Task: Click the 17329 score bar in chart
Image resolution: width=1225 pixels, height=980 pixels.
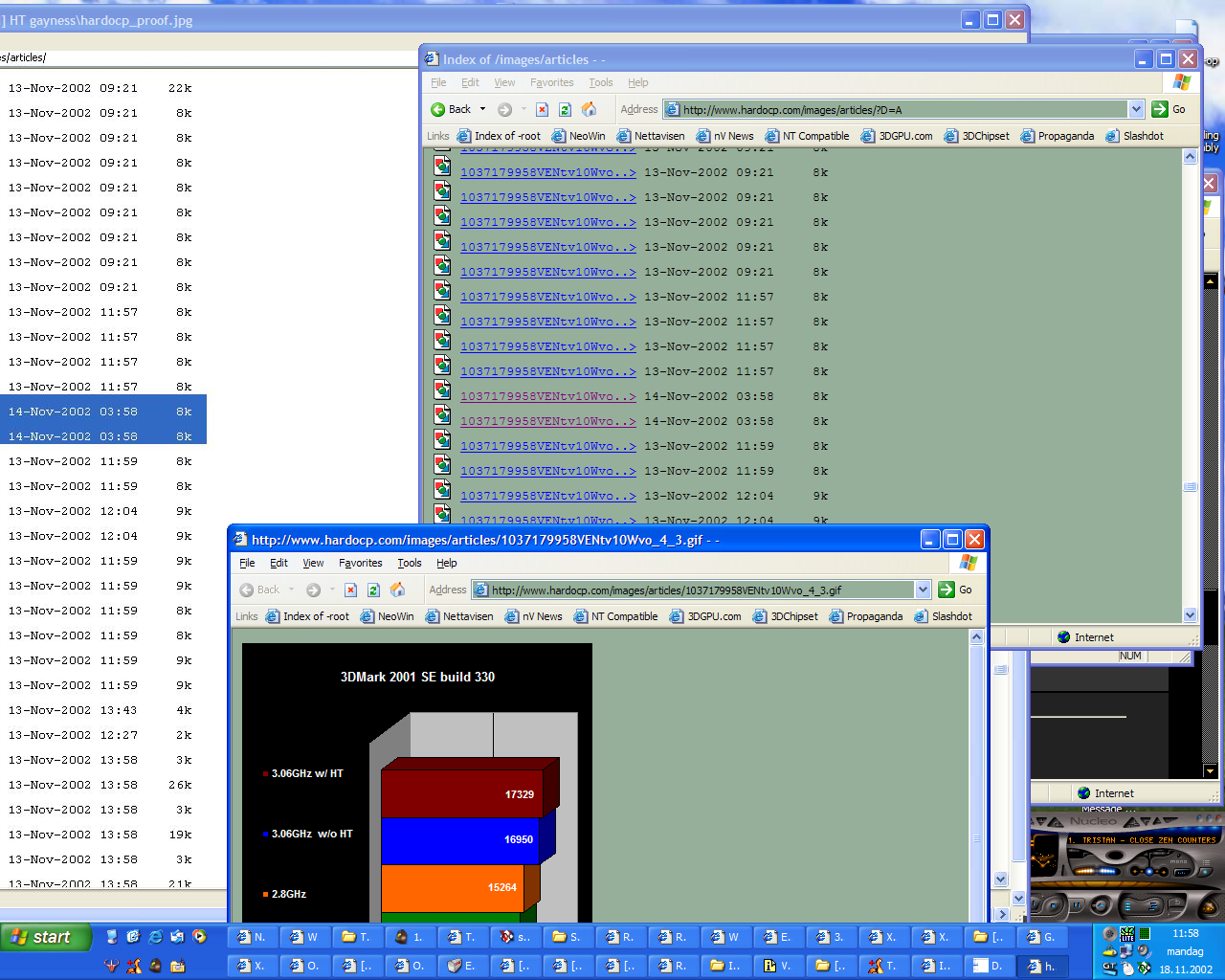Action: click(469, 788)
